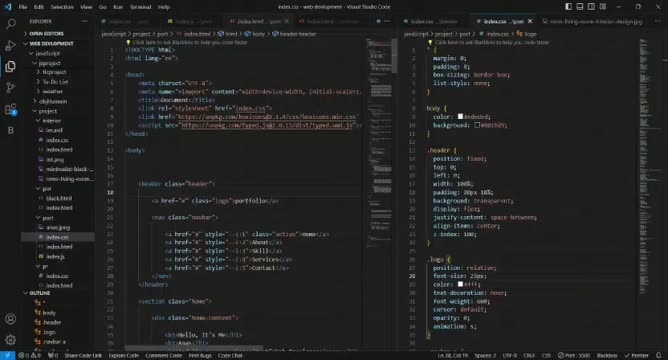Toggle the primary side bar layout button
Image resolution: width=668 pixels, height=360 pixels.
coord(568,7)
